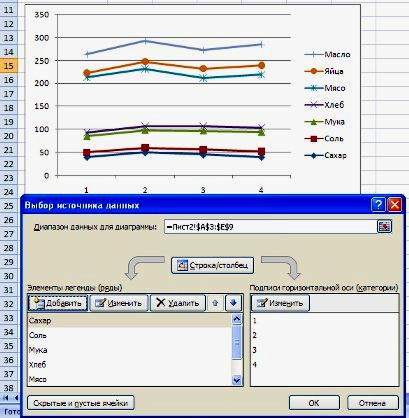The width and height of the screenshot is (409, 418).
Task: Select Мясо in the series list
Action: coord(129,379)
